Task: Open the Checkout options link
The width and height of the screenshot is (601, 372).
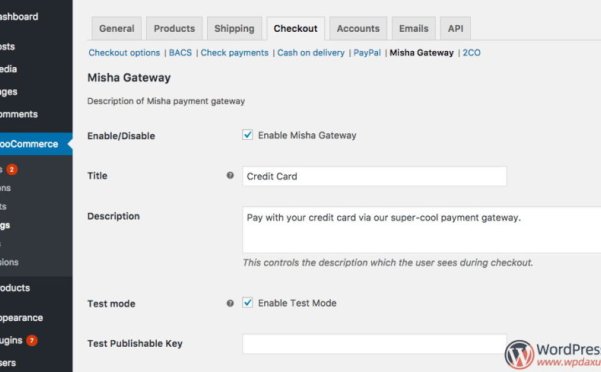Action: [124, 53]
